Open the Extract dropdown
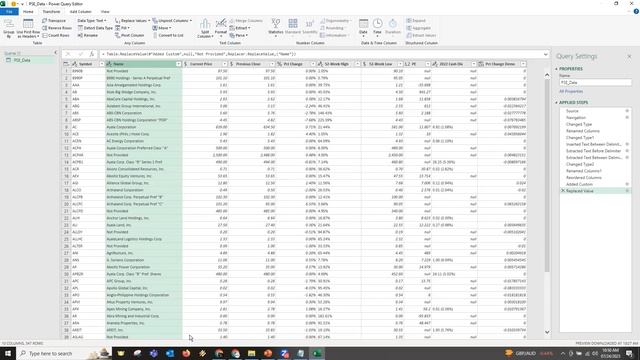The image size is (640, 360). [x=240, y=28]
